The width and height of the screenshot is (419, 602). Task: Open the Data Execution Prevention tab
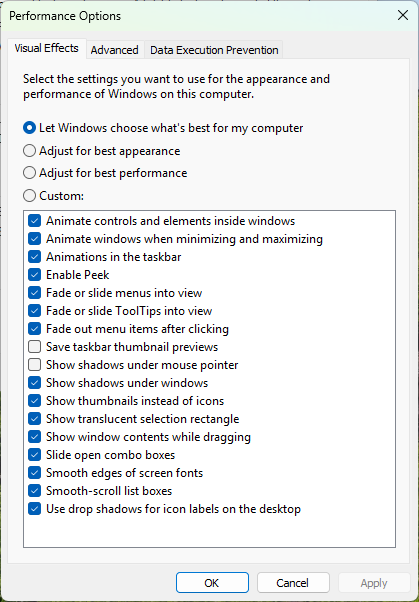tap(214, 50)
